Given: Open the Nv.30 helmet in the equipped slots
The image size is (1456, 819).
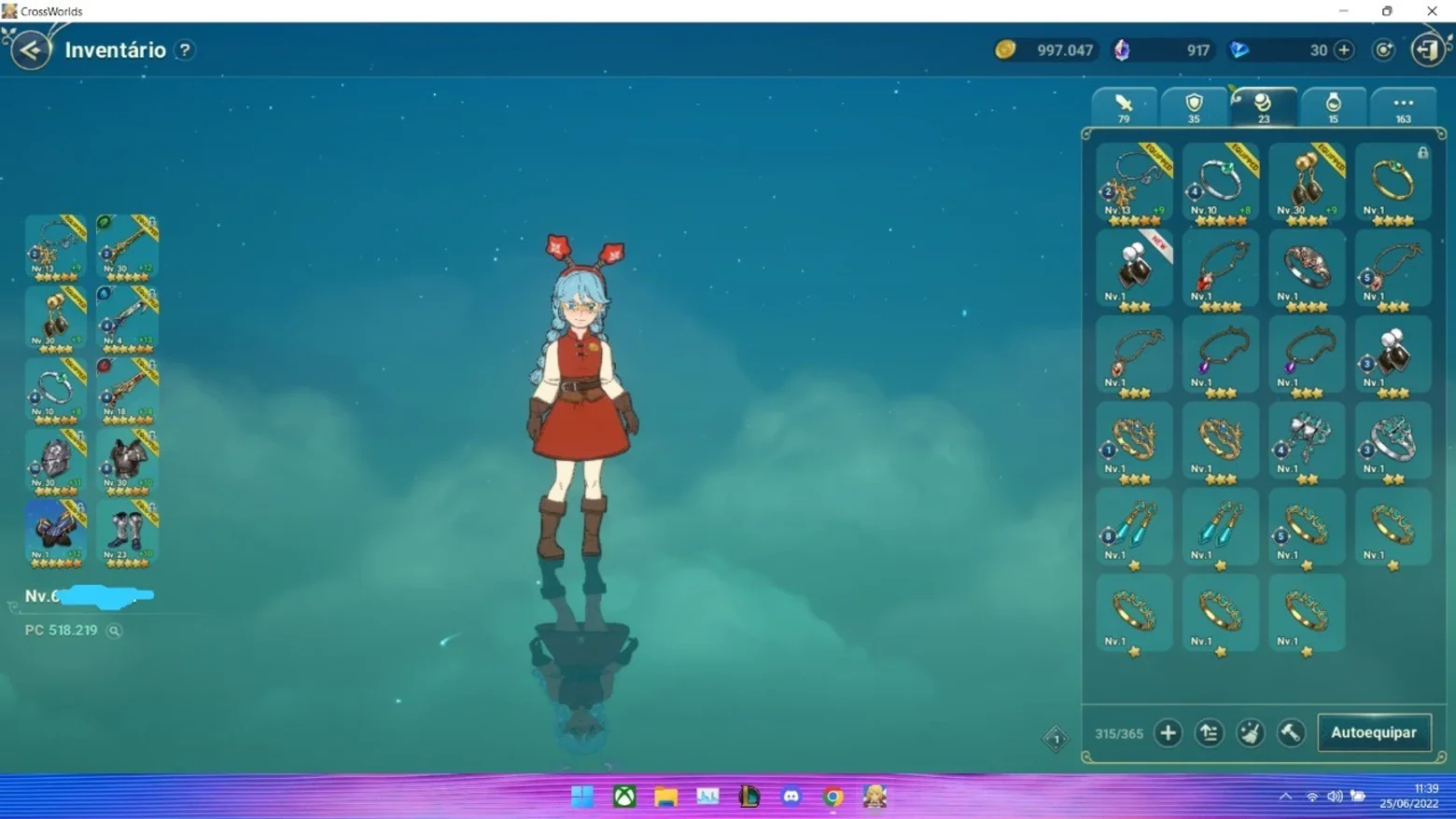Looking at the screenshot, I should [56, 463].
